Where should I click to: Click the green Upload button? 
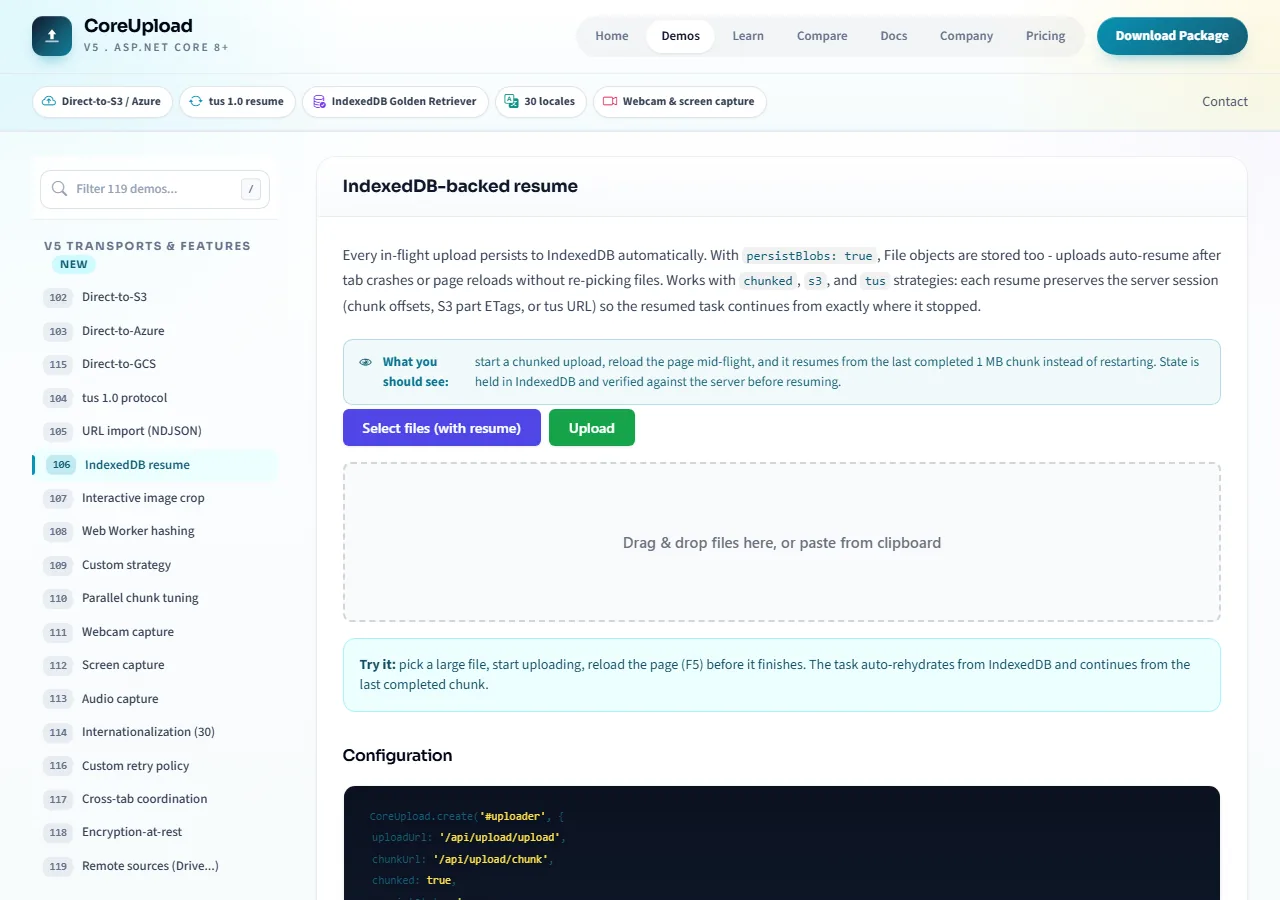point(592,428)
